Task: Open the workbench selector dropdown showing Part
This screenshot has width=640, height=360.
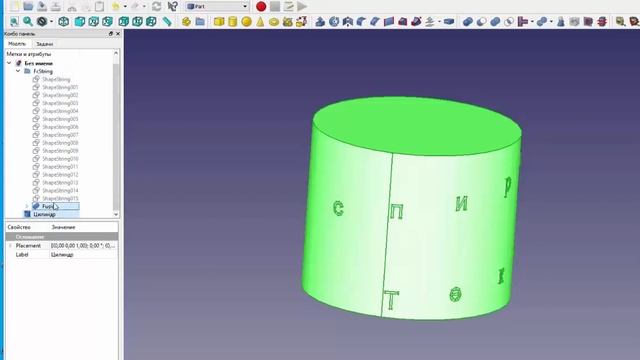Action: click(217, 6)
